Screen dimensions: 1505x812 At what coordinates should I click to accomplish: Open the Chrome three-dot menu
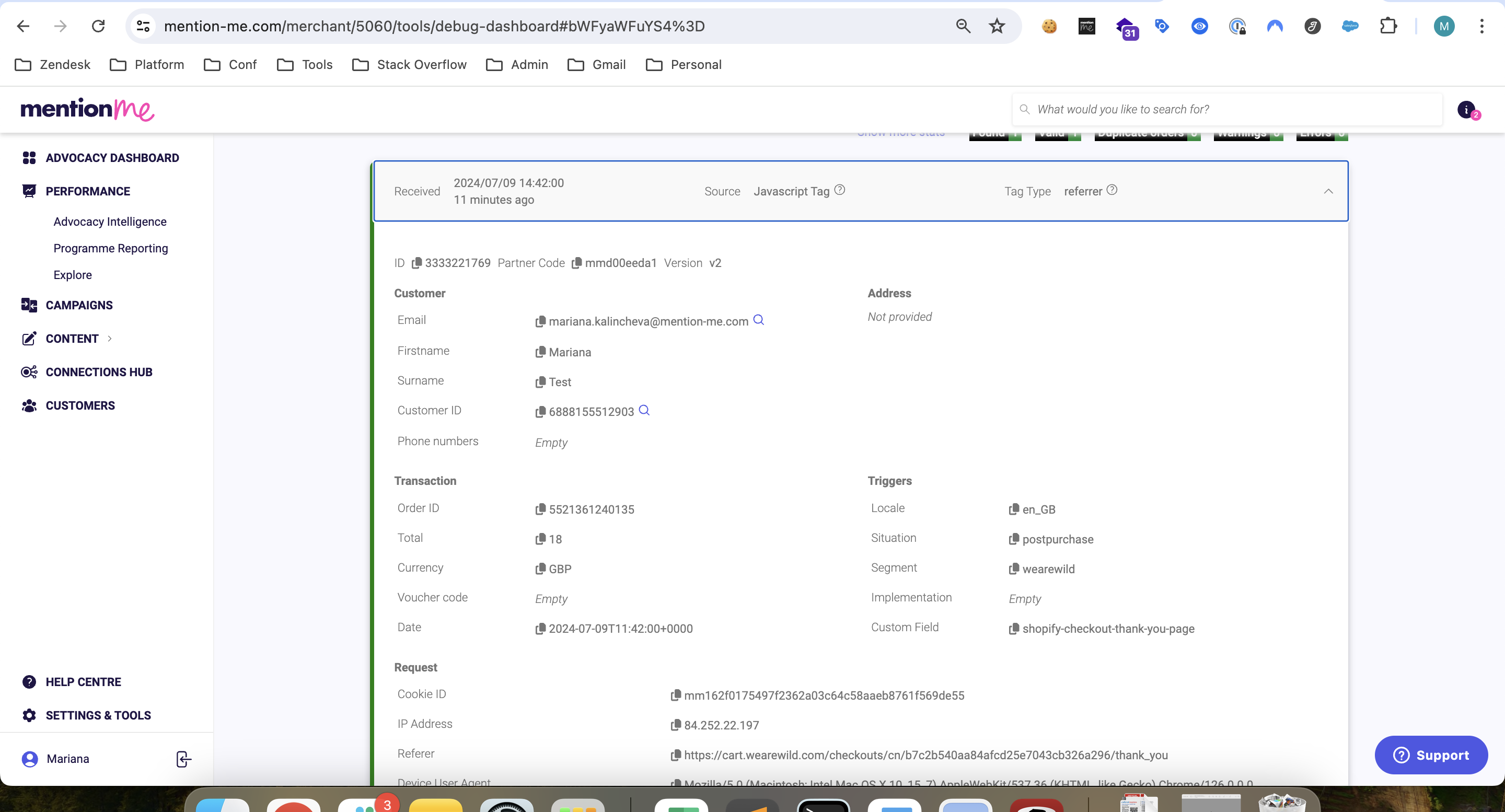tap(1481, 26)
